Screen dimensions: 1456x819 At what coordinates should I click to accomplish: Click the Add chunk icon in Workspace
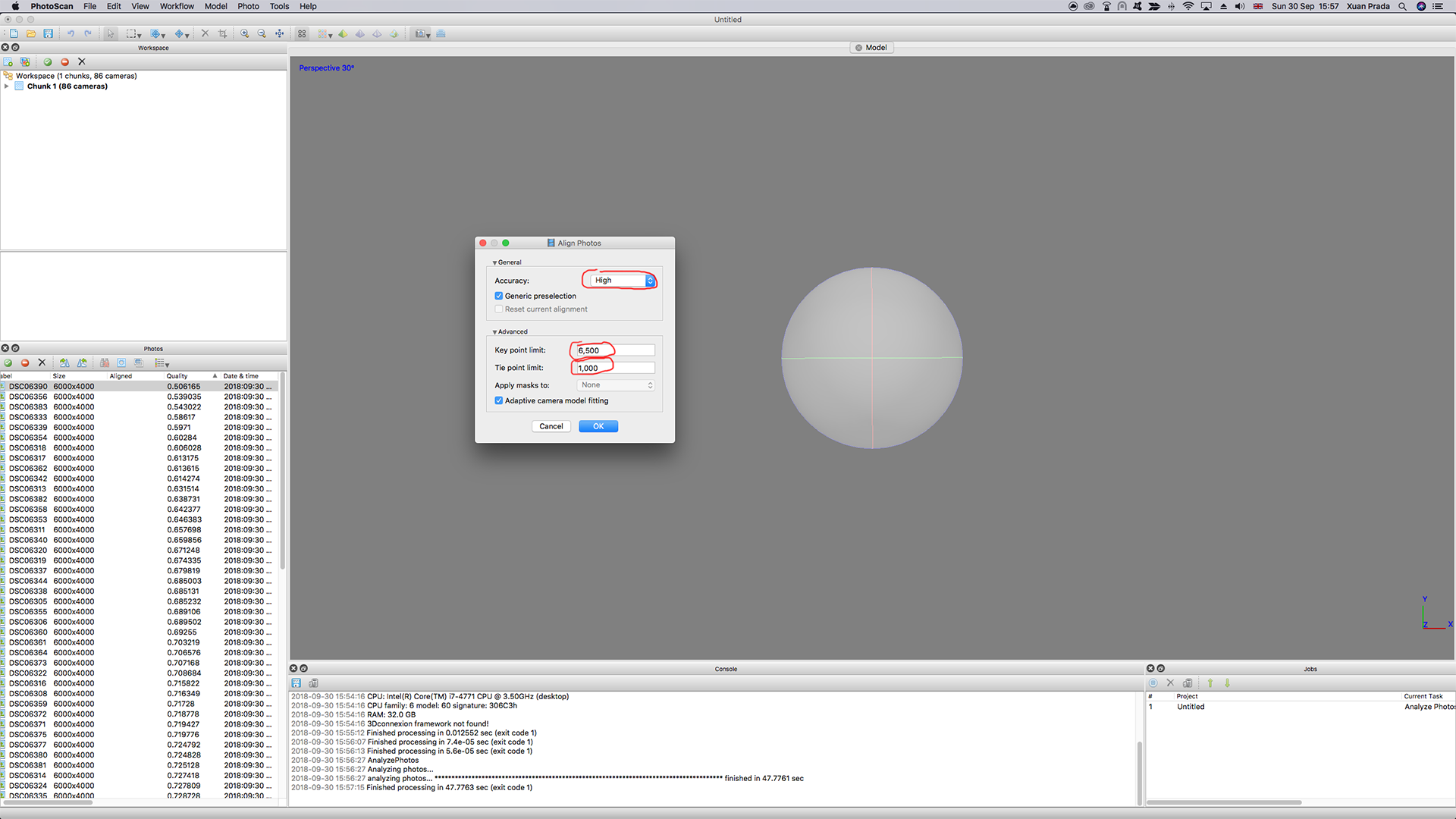point(8,61)
